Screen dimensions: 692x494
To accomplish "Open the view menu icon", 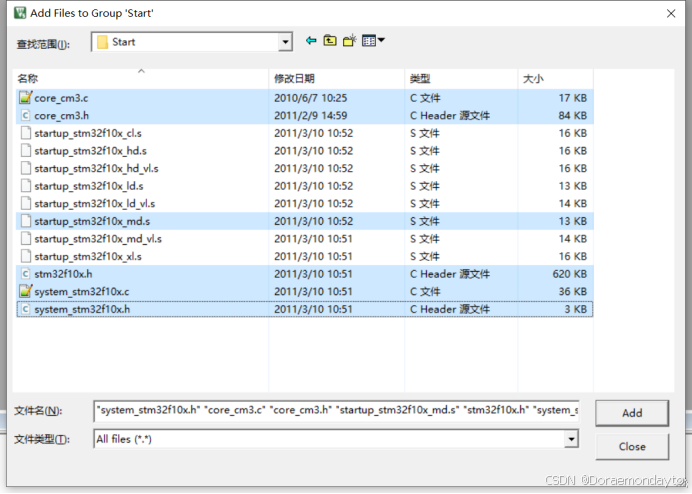I will coord(373,41).
